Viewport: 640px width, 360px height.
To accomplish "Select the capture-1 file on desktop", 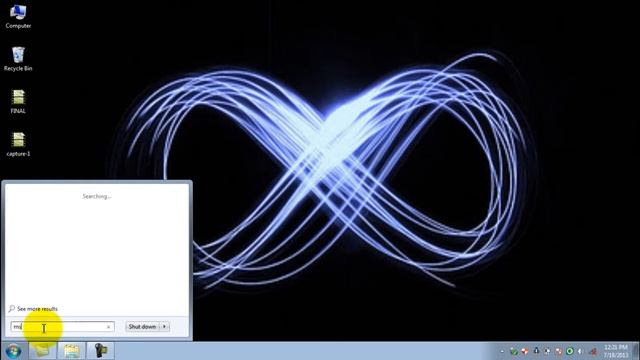I will pos(18,144).
